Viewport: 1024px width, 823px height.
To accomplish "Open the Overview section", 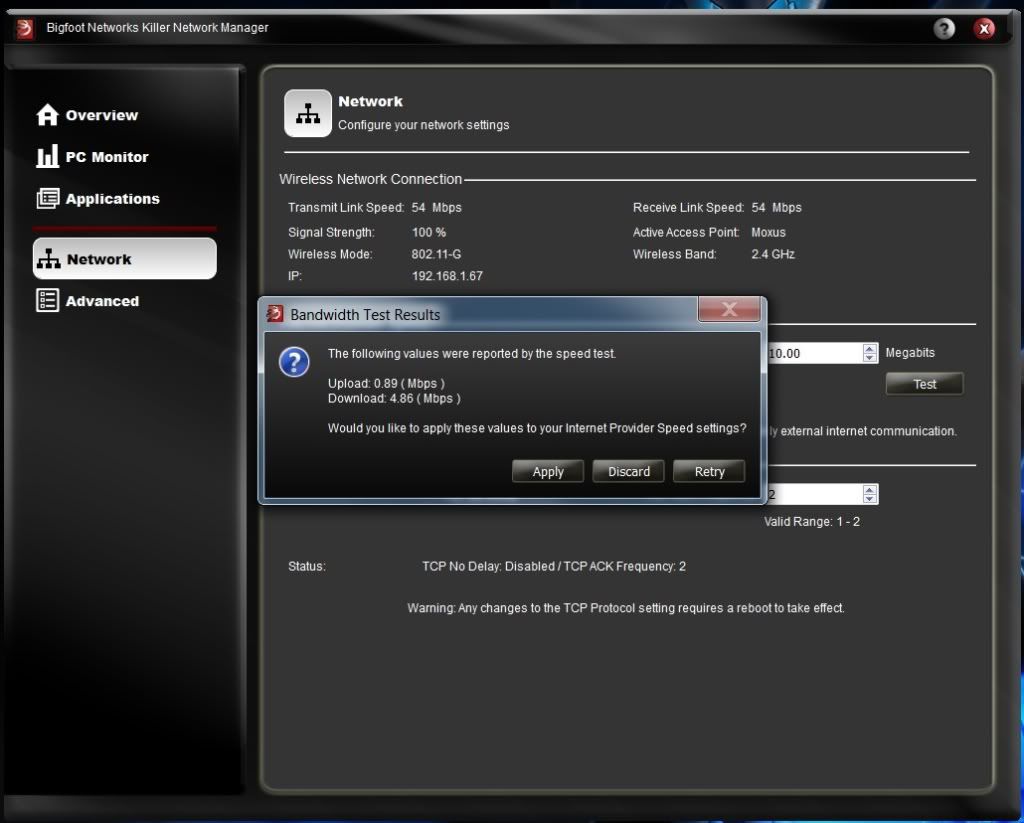I will tap(88, 115).
